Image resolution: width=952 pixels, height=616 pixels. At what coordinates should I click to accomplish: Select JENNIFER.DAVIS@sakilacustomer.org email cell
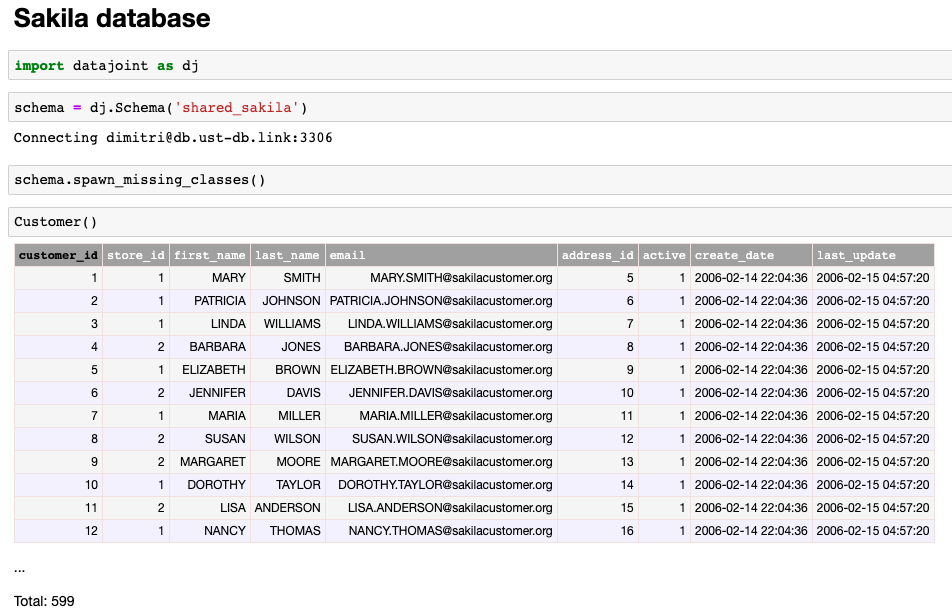tap(441, 393)
